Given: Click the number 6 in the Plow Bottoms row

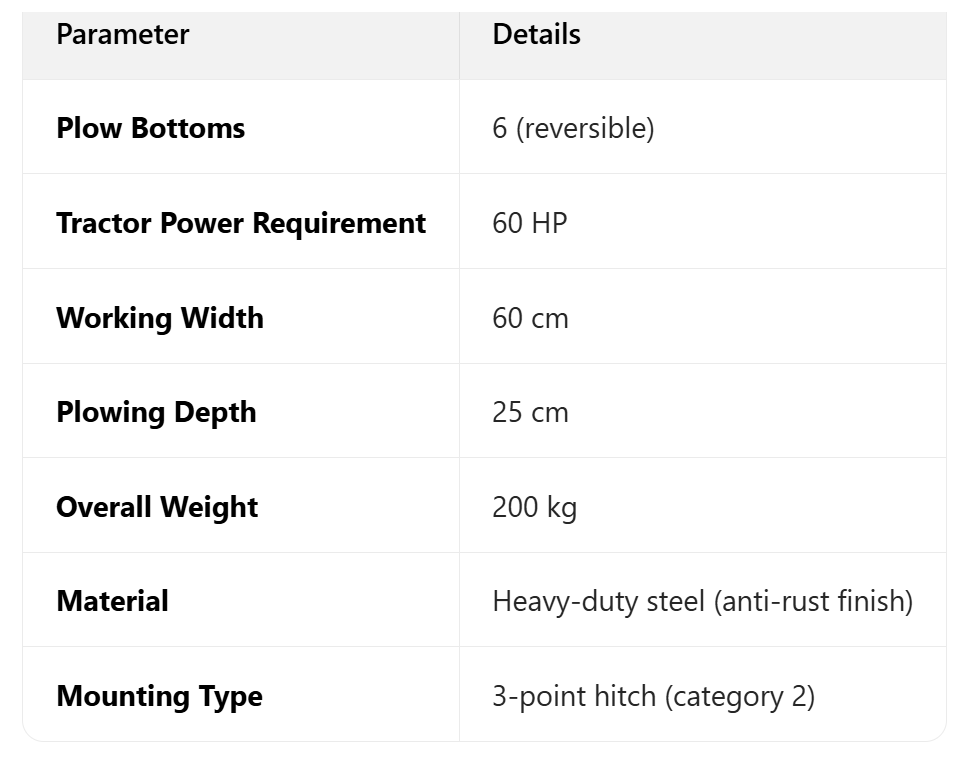Looking at the screenshot, I should [500, 129].
